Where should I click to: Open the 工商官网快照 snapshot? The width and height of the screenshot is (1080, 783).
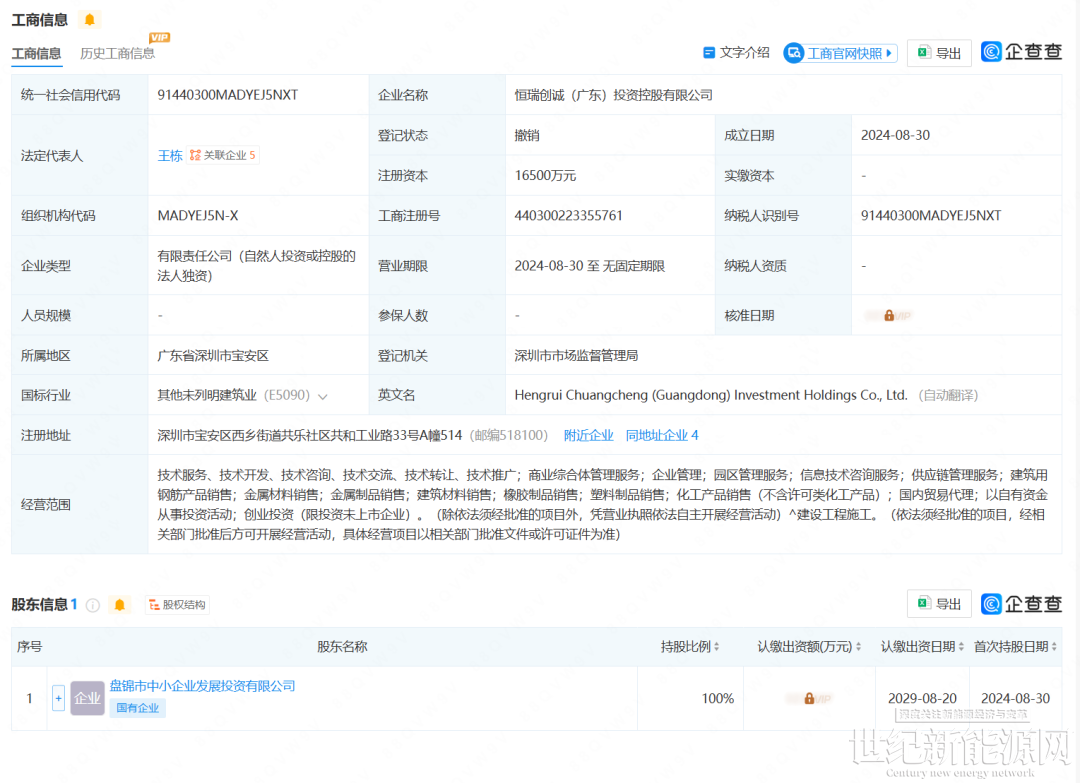pyautogui.click(x=840, y=53)
